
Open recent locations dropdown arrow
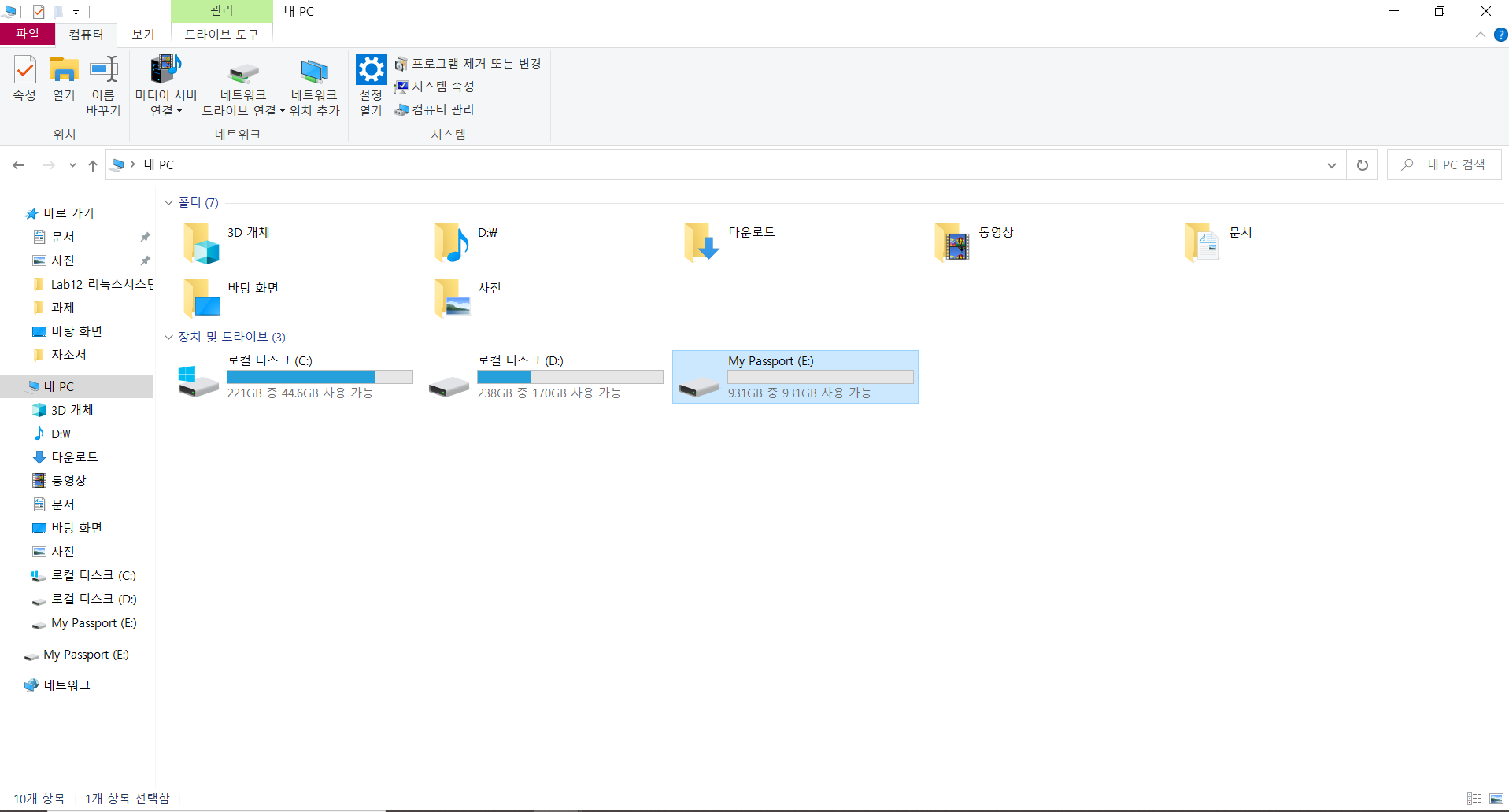tap(72, 165)
